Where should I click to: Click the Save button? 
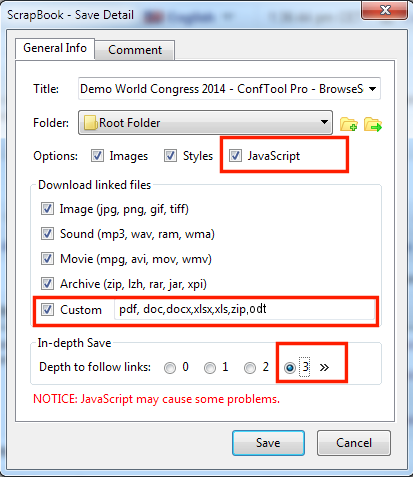(268, 443)
